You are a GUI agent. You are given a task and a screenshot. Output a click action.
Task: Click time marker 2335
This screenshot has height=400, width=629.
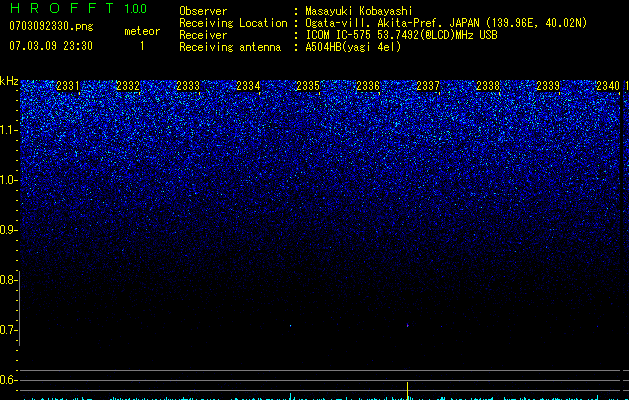pos(308,86)
